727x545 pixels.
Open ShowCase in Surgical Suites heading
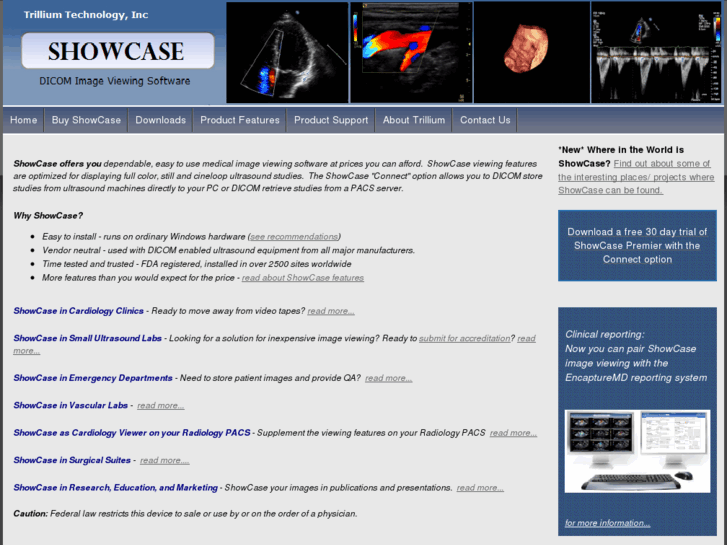[72, 460]
